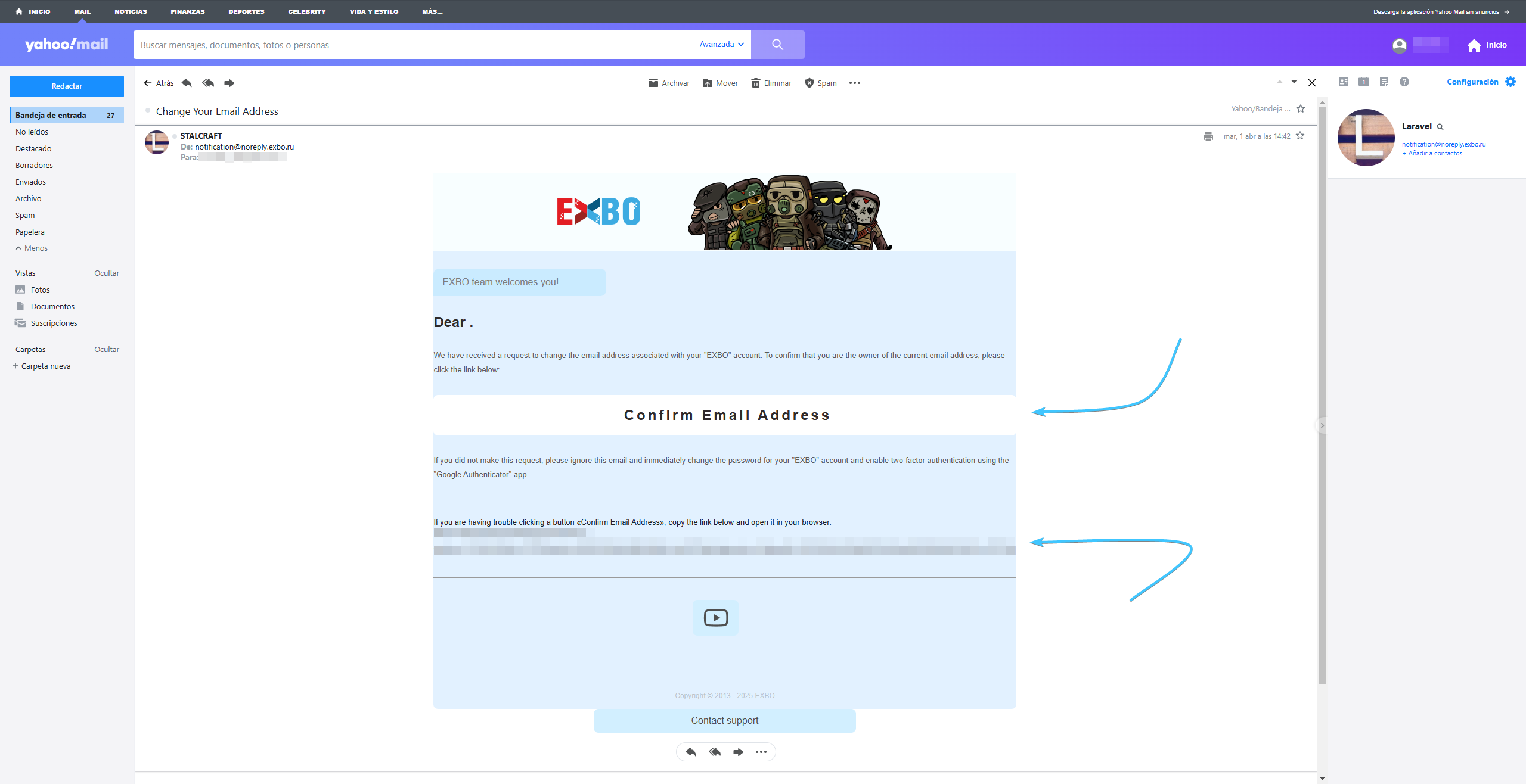Print the email with printer icon
The image size is (1526, 784).
coord(1208,136)
